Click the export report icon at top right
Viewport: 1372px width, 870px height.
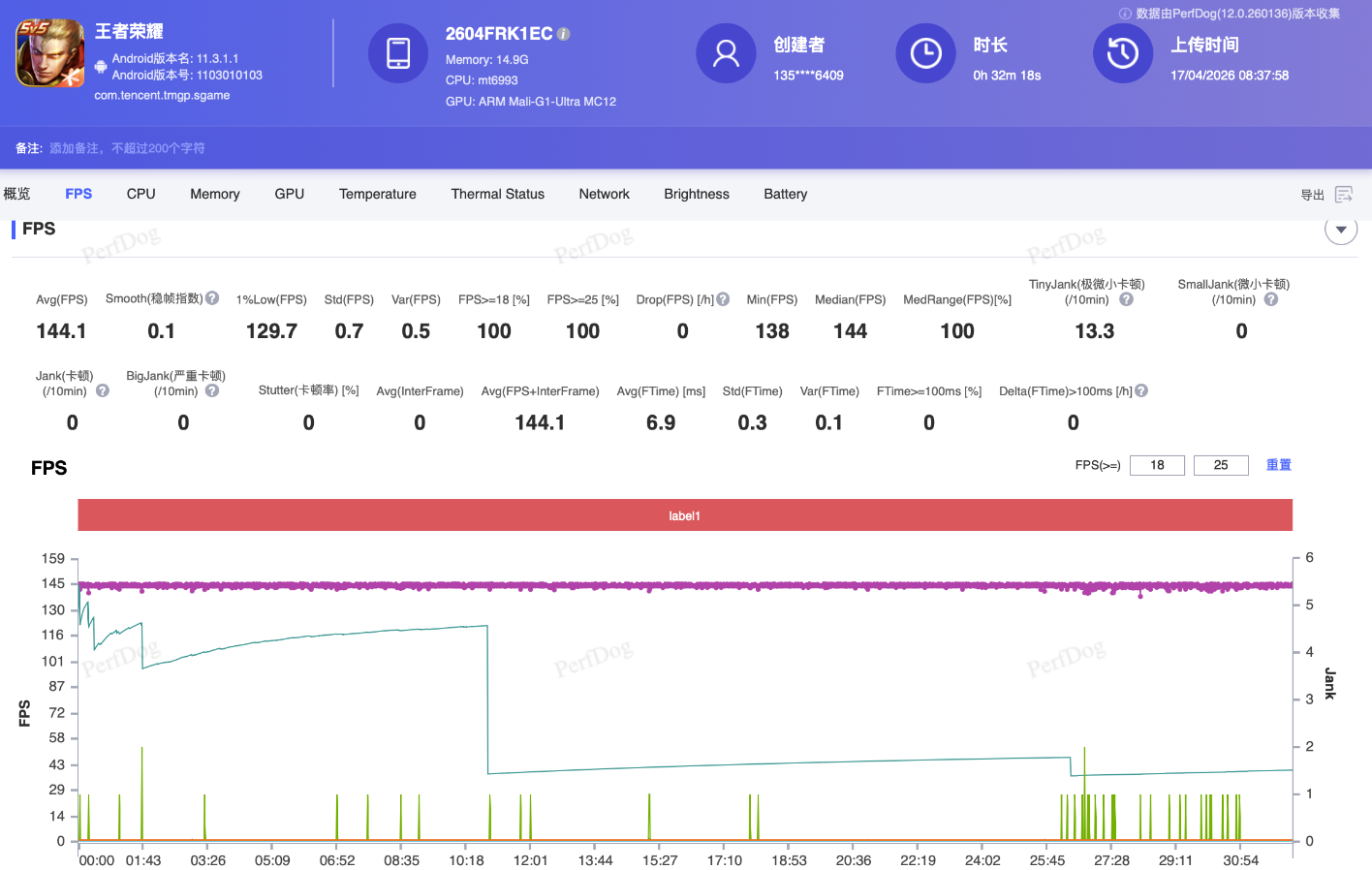tap(1343, 195)
